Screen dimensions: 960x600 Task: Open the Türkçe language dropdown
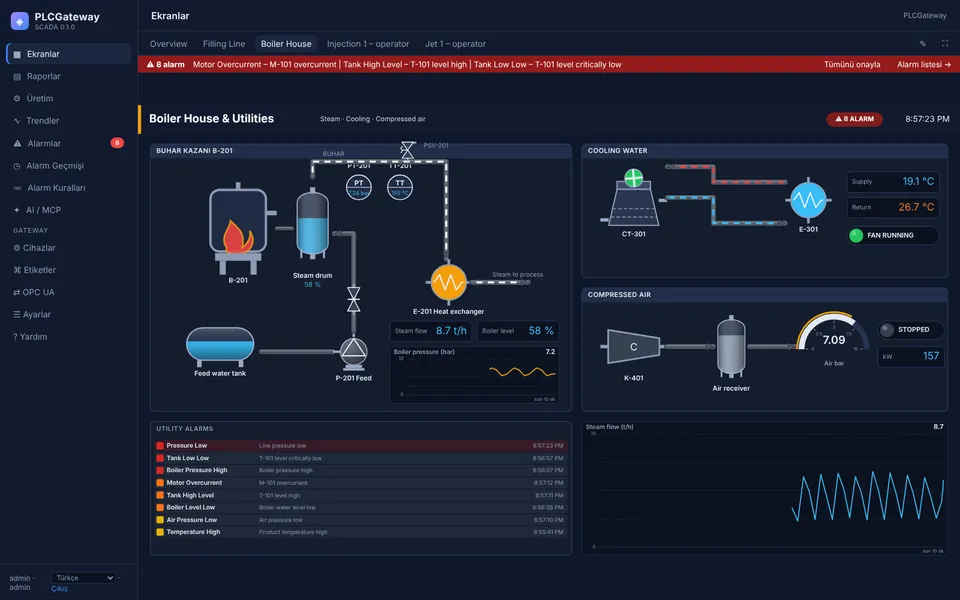83,577
